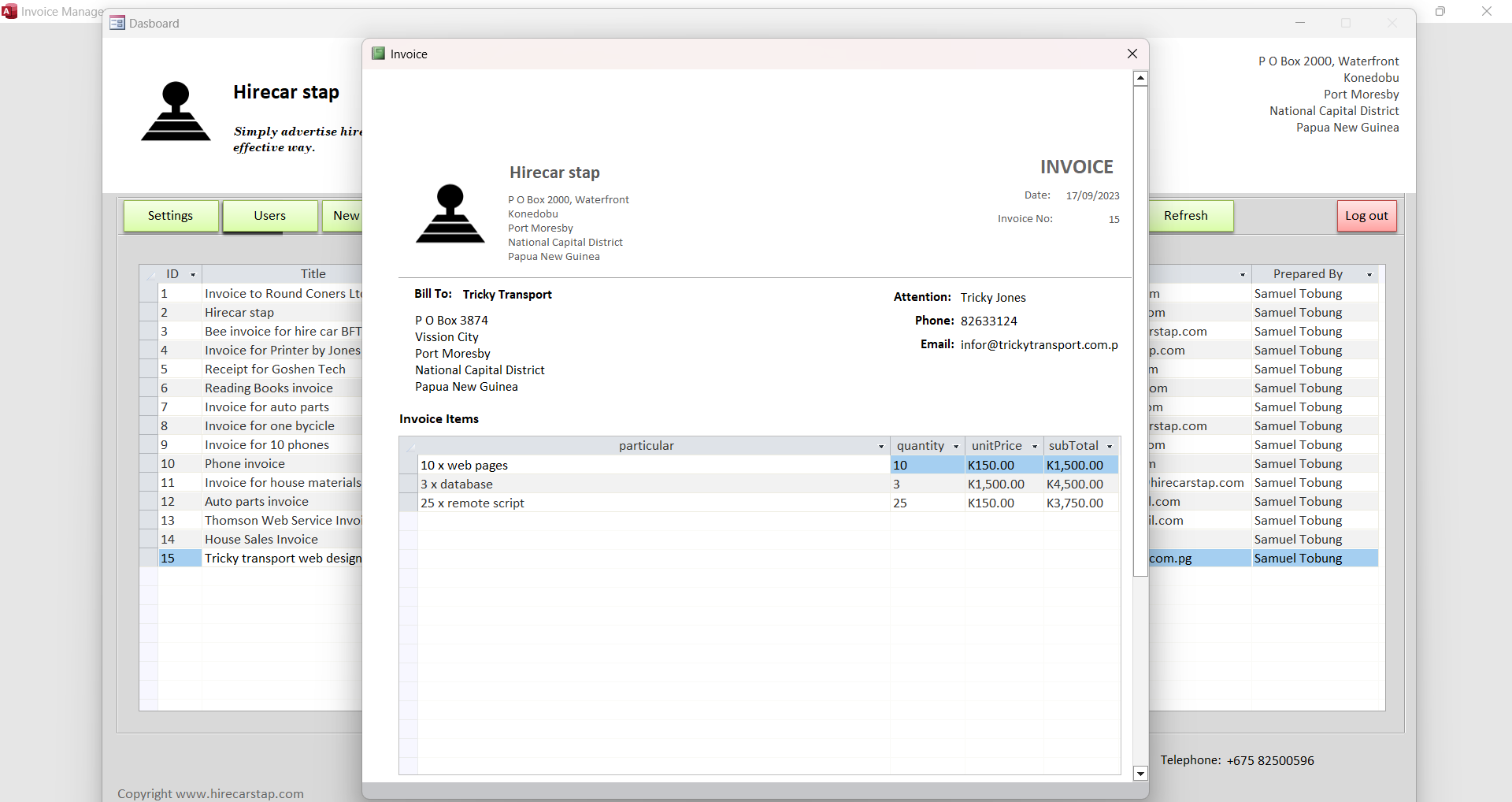Restore down the Access main window
1512x802 pixels.
click(1440, 11)
